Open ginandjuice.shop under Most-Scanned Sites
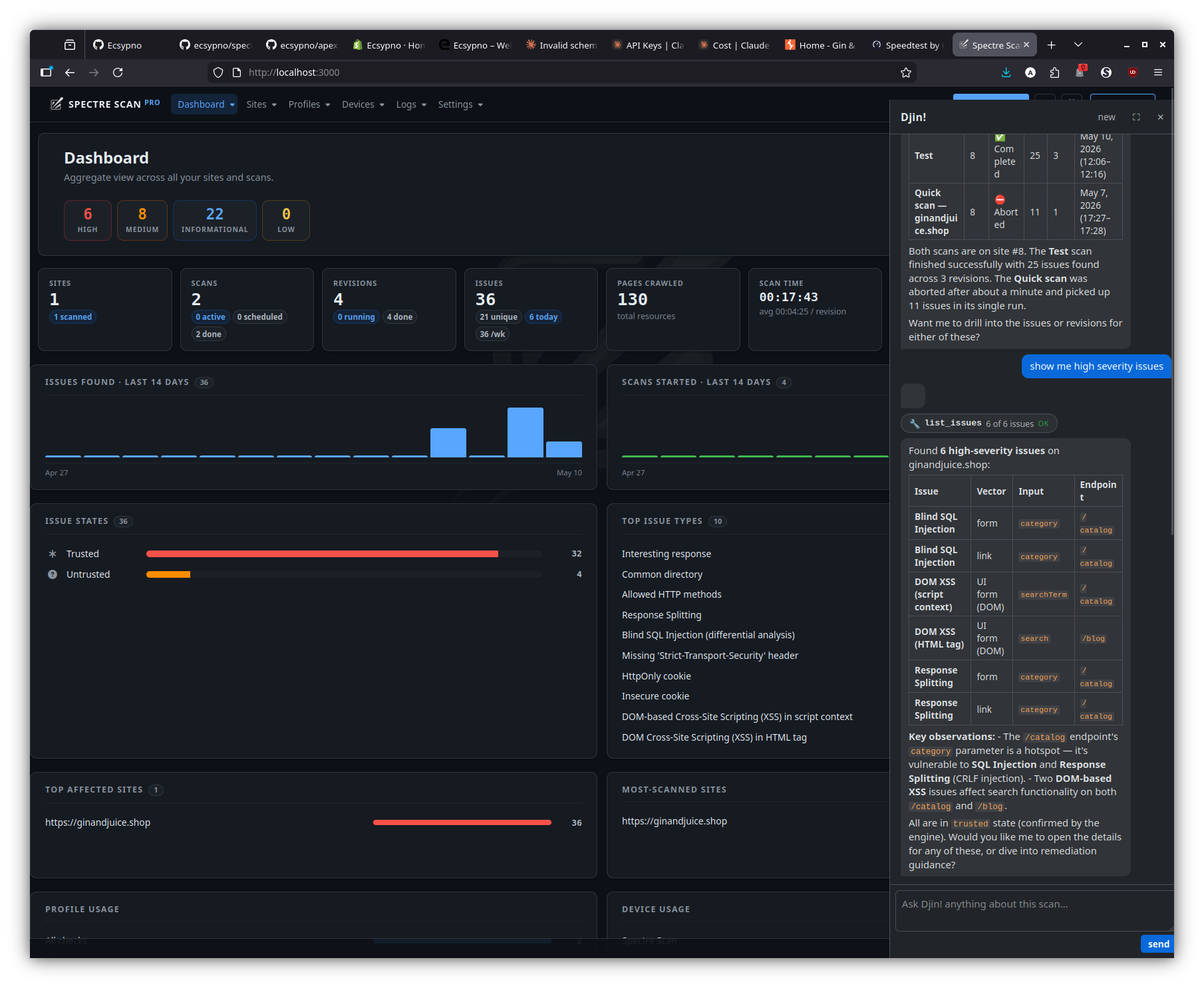This screenshot has height=988, width=1204. pyautogui.click(x=675, y=821)
